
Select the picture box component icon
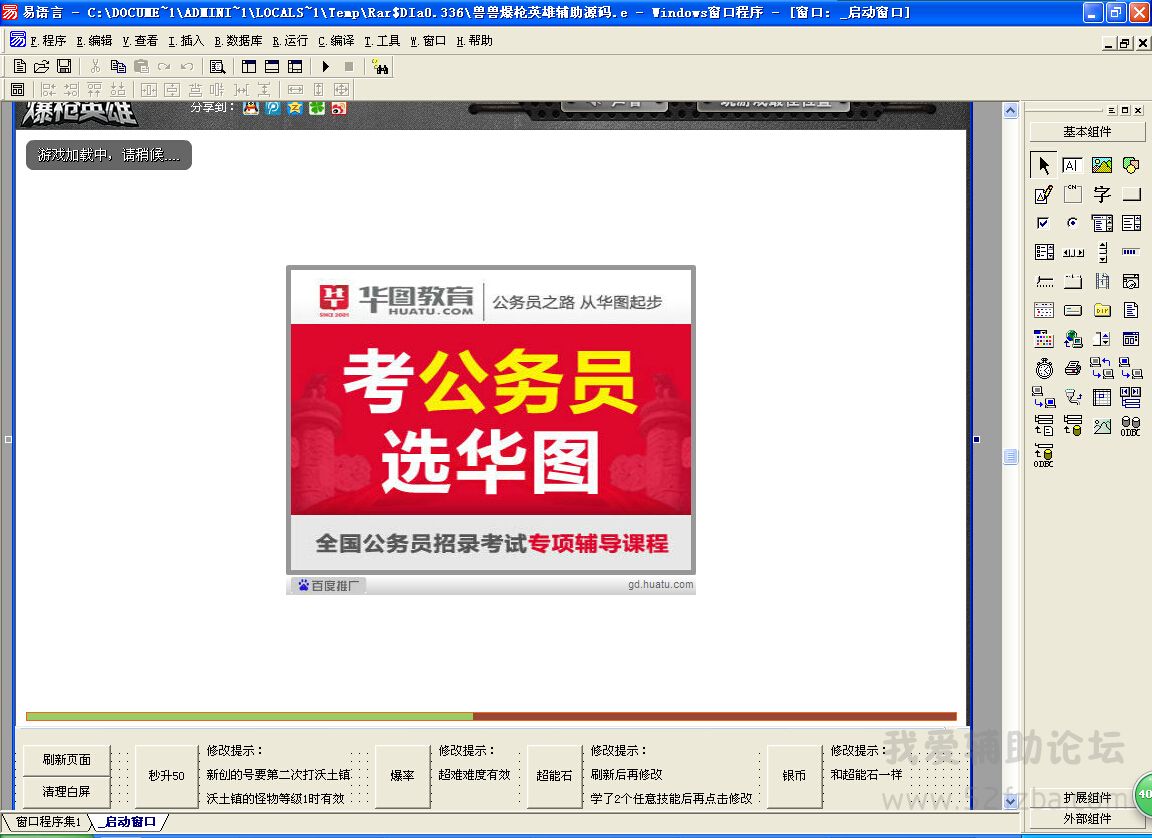(x=1102, y=165)
